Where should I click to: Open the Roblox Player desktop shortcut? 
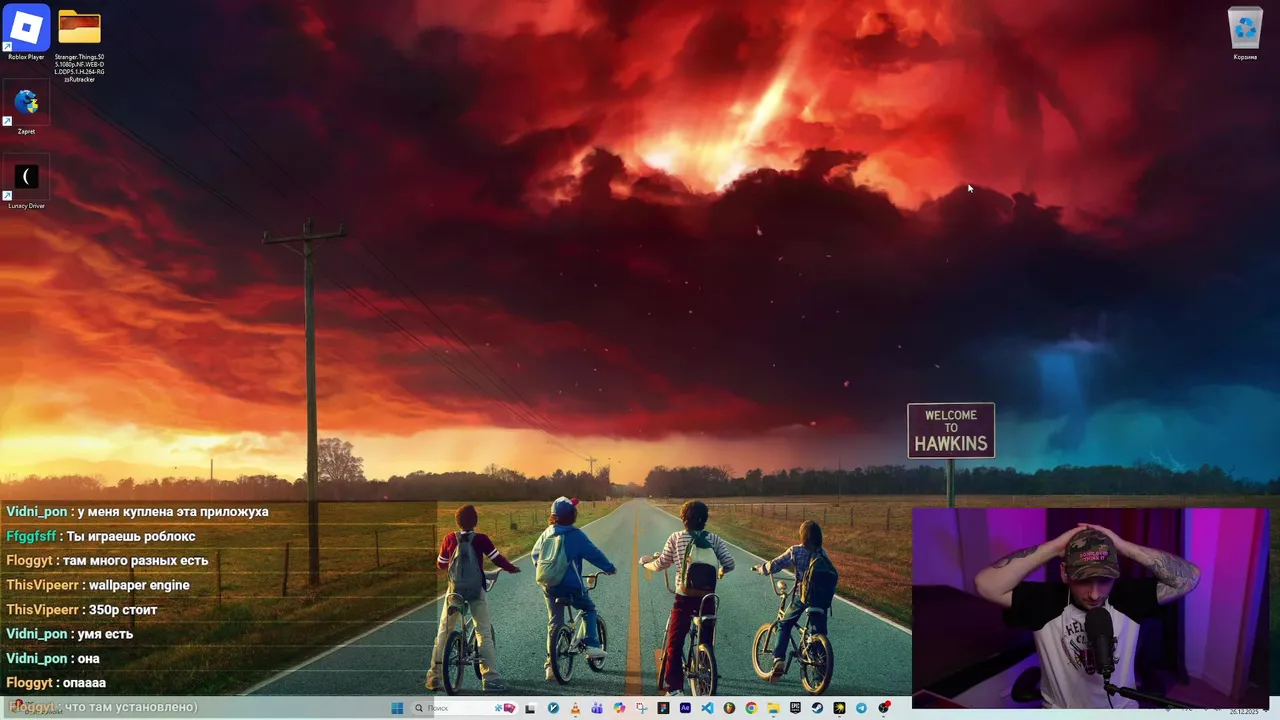26,33
